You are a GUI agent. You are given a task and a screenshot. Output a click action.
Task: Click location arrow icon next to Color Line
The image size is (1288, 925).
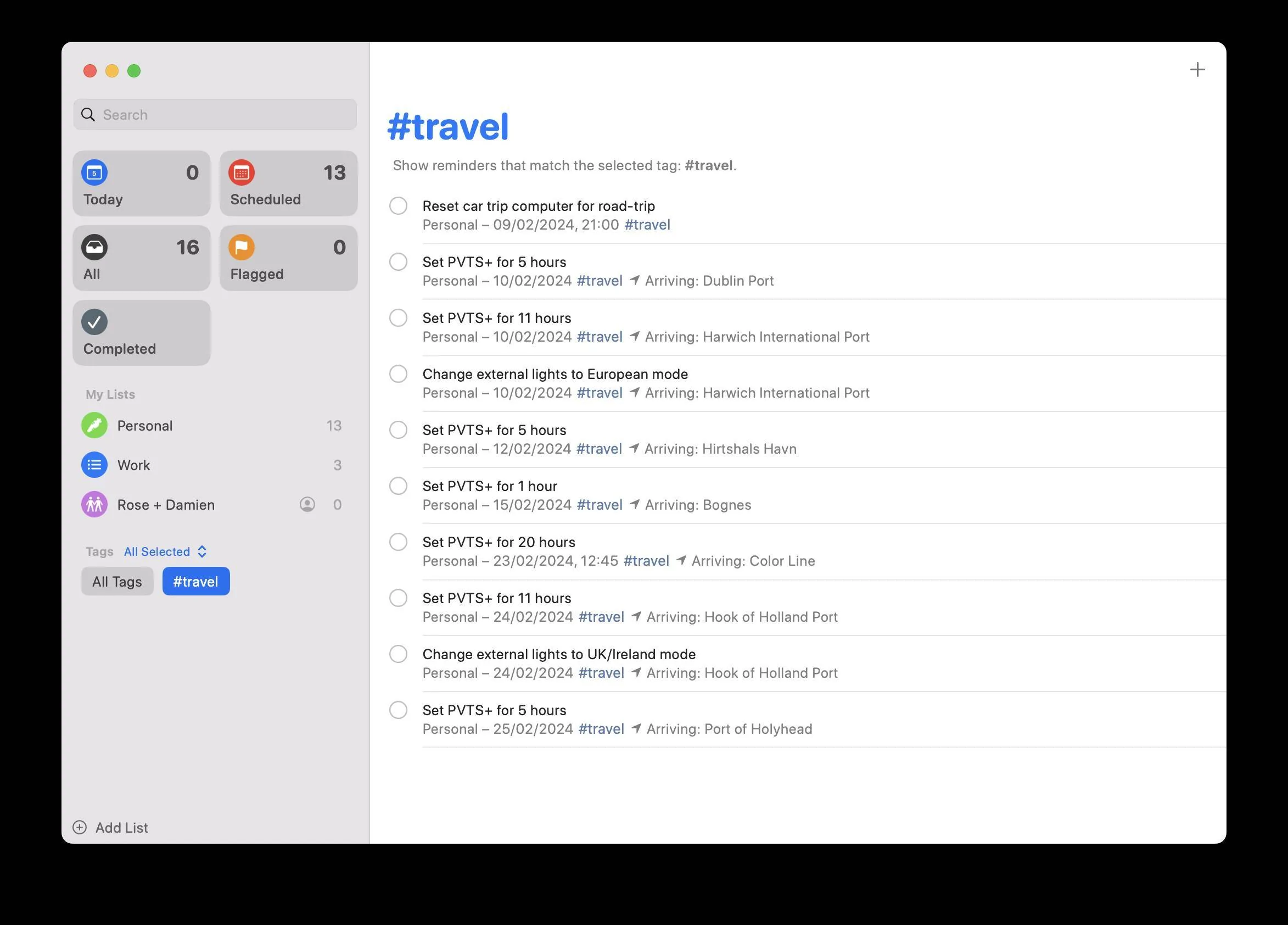tap(681, 560)
